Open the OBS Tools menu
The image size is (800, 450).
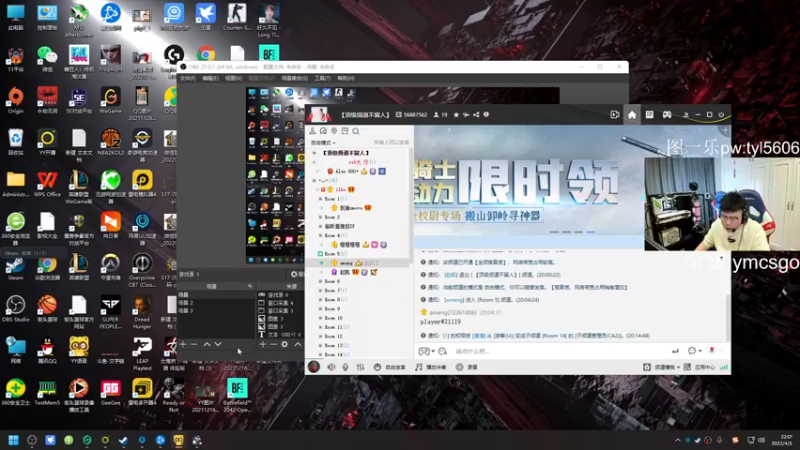tap(322, 78)
